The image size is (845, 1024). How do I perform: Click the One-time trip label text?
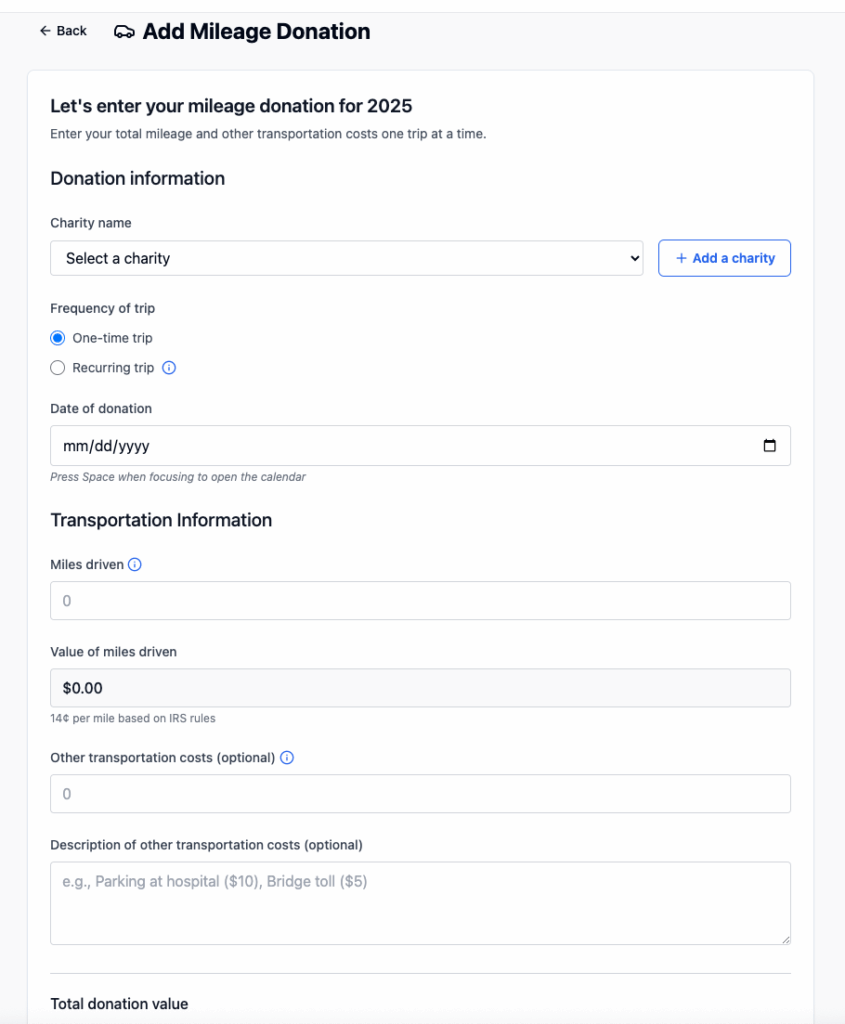(x=112, y=338)
